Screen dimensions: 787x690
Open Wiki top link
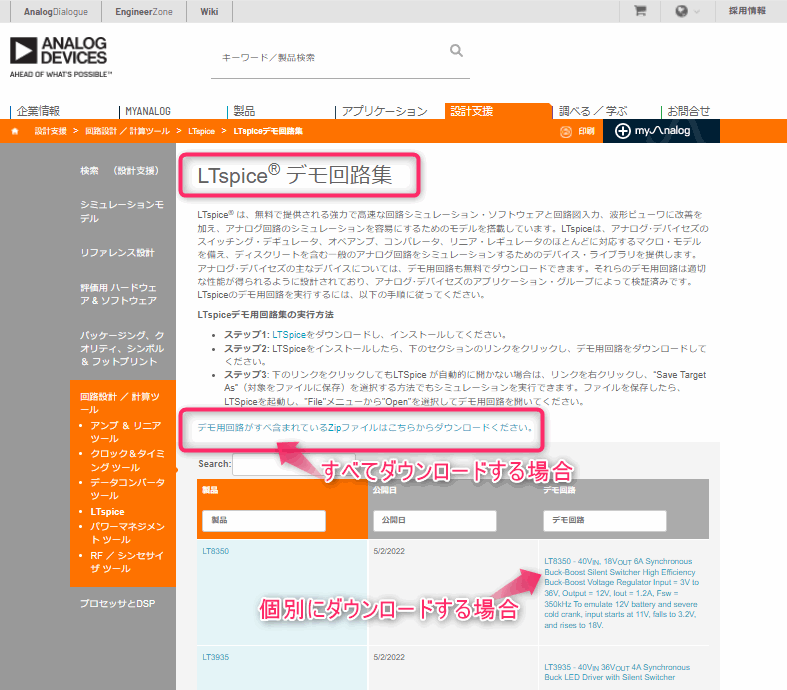click(209, 12)
